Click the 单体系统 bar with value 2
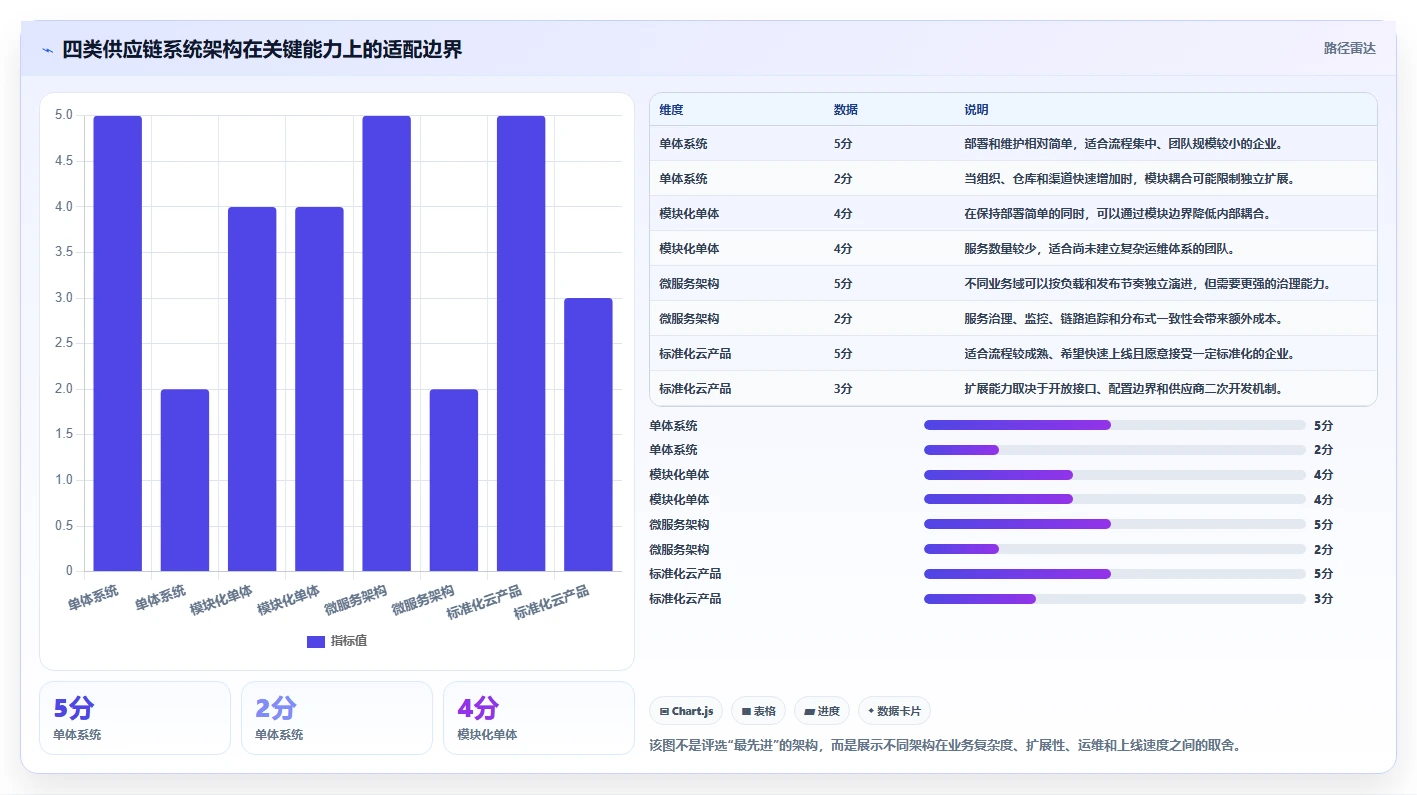 [x=185, y=480]
